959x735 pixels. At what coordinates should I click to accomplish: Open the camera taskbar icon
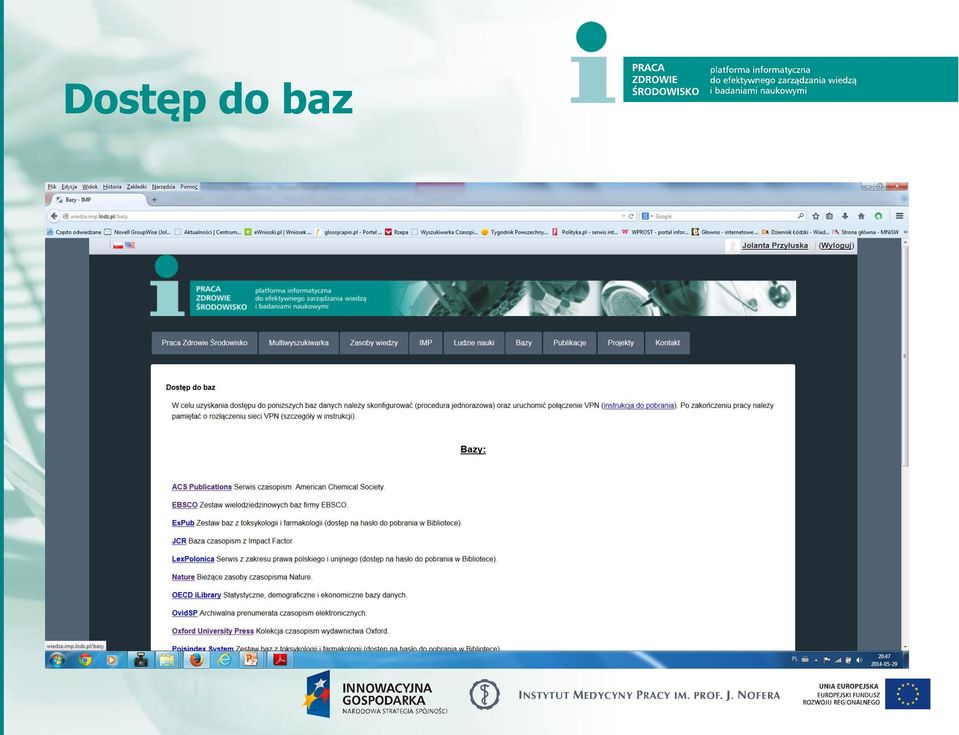[x=141, y=660]
